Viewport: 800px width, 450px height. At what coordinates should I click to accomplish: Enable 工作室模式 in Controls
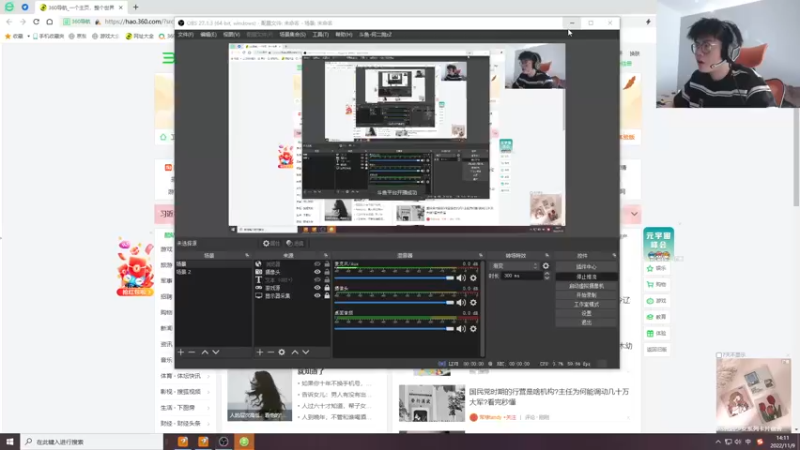(x=586, y=304)
